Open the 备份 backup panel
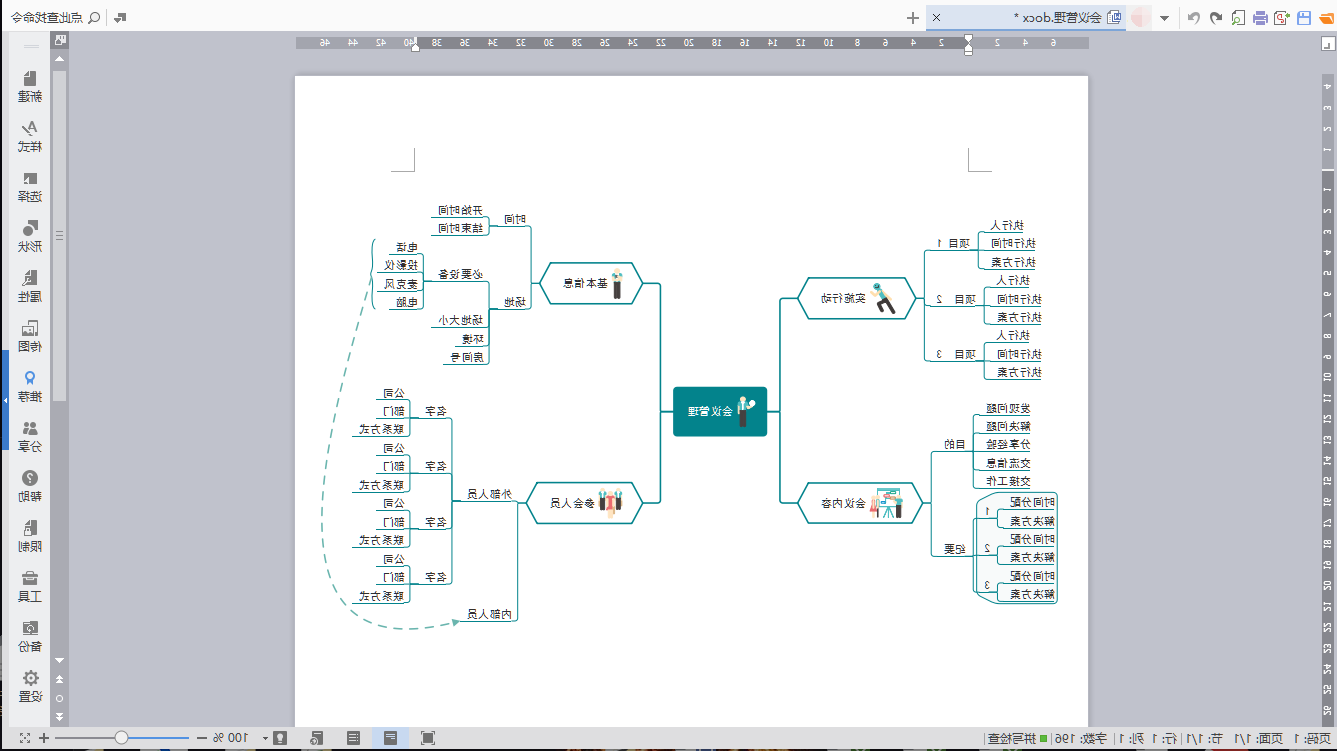The width and height of the screenshot is (1337, 751). click(31, 637)
